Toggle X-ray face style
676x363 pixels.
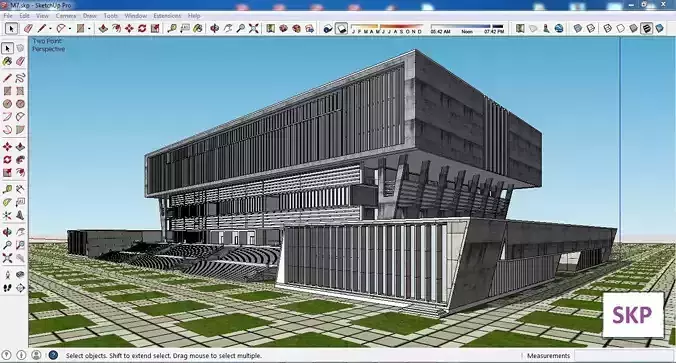578,28
